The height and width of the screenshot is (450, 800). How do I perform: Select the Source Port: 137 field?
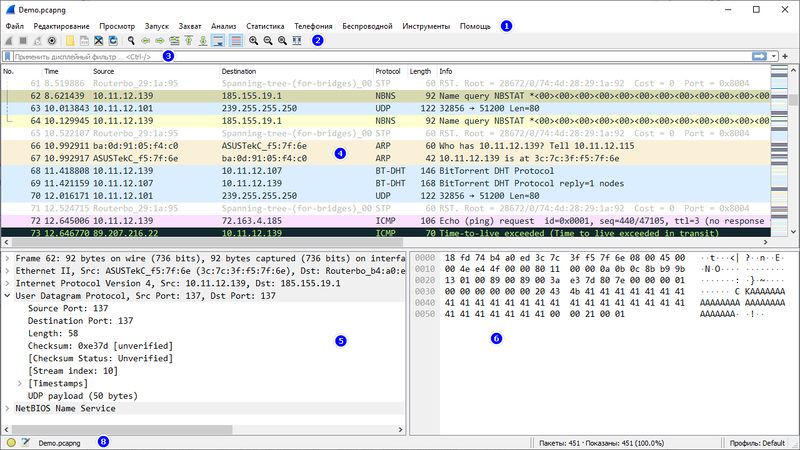click(68, 308)
